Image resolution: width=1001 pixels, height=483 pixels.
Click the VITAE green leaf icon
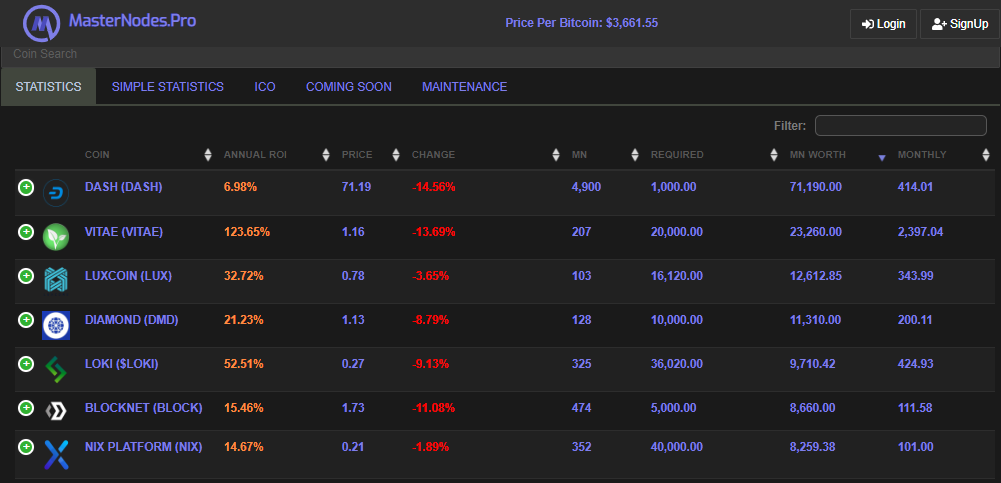tap(56, 237)
